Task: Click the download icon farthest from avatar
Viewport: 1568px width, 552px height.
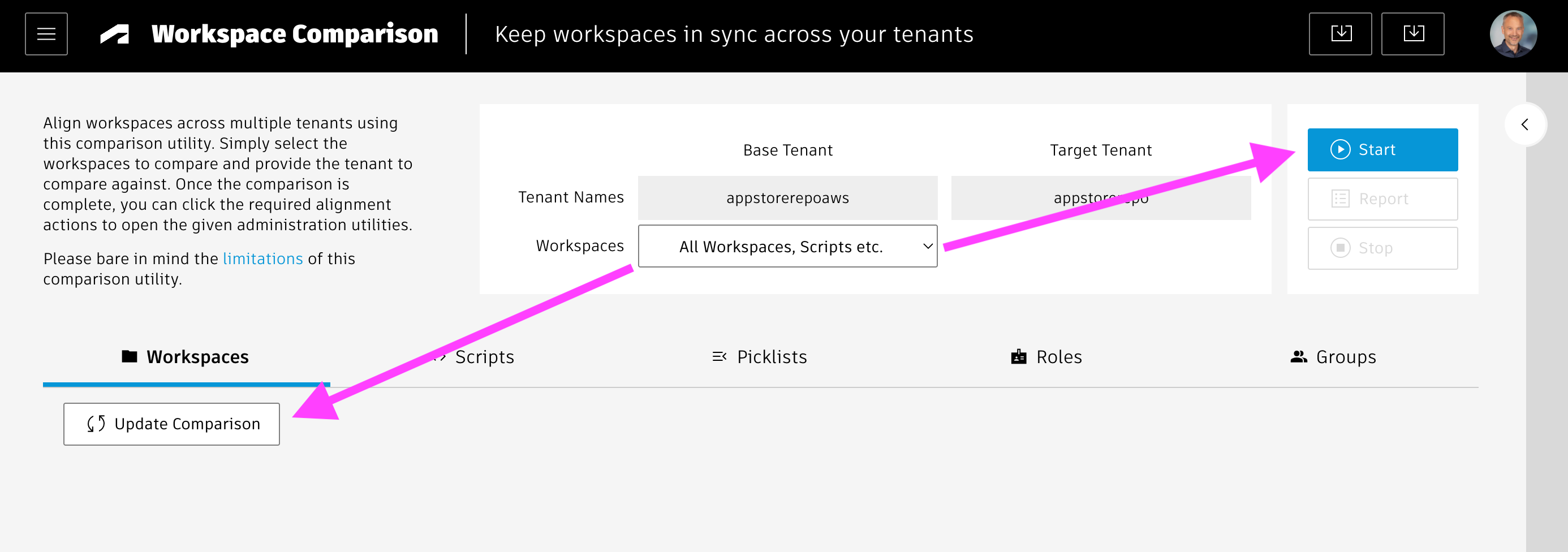Action: click(x=1339, y=34)
